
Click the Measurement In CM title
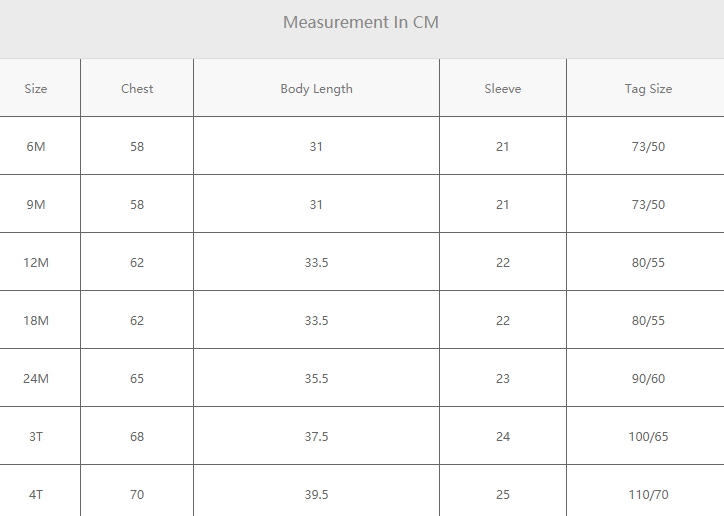point(361,22)
